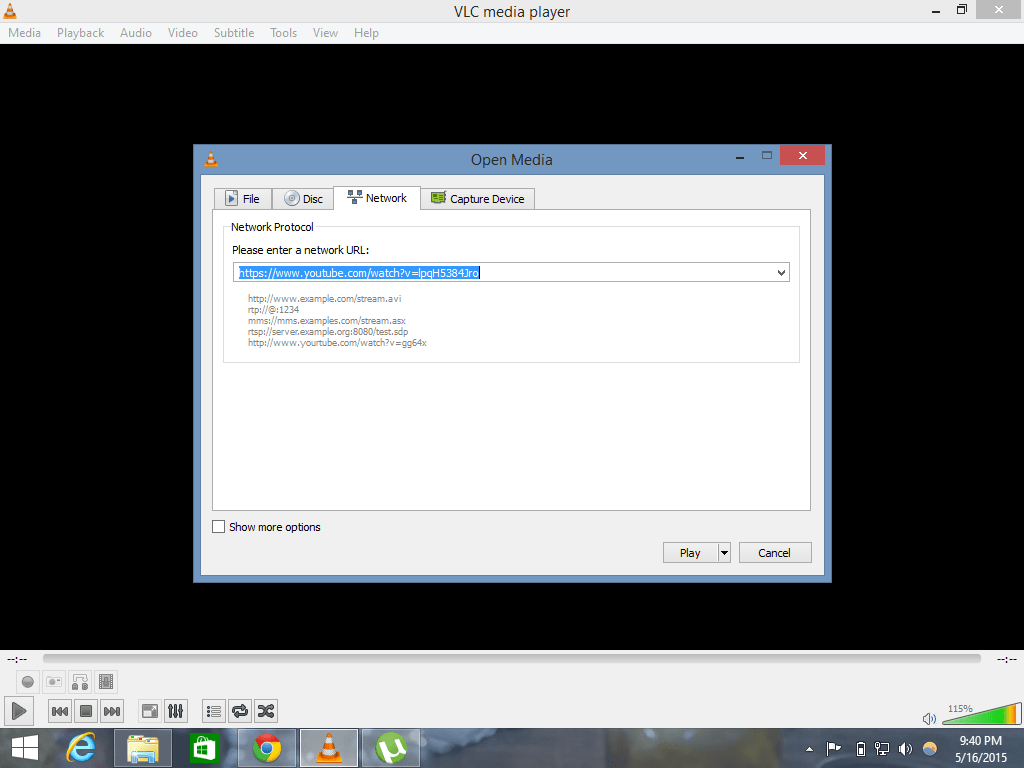Viewport: 1024px width, 768px height.
Task: Click the remaining time label right of the seek bar
Action: (1006, 659)
